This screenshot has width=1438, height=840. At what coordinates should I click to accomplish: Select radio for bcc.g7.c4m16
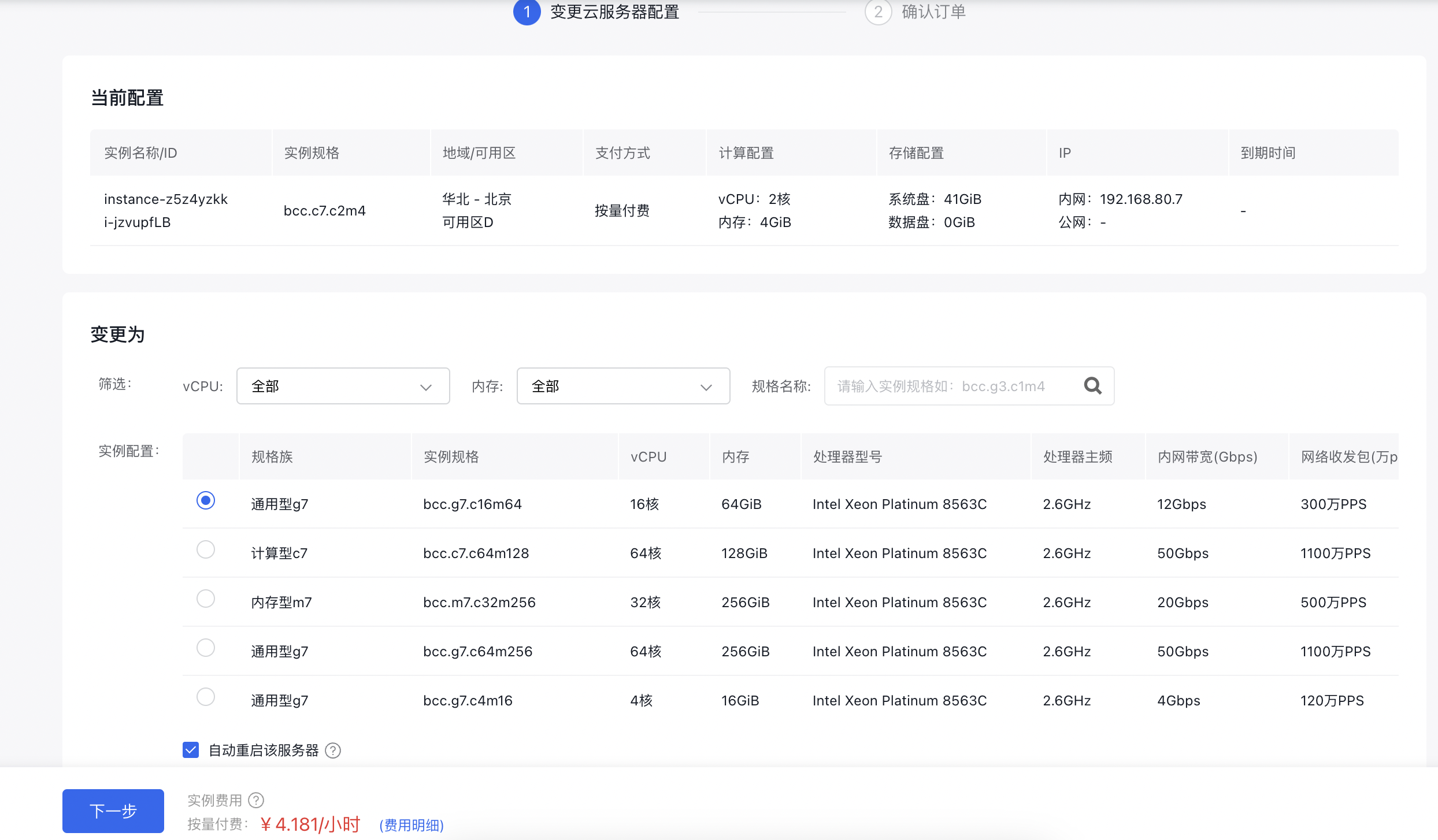206,697
